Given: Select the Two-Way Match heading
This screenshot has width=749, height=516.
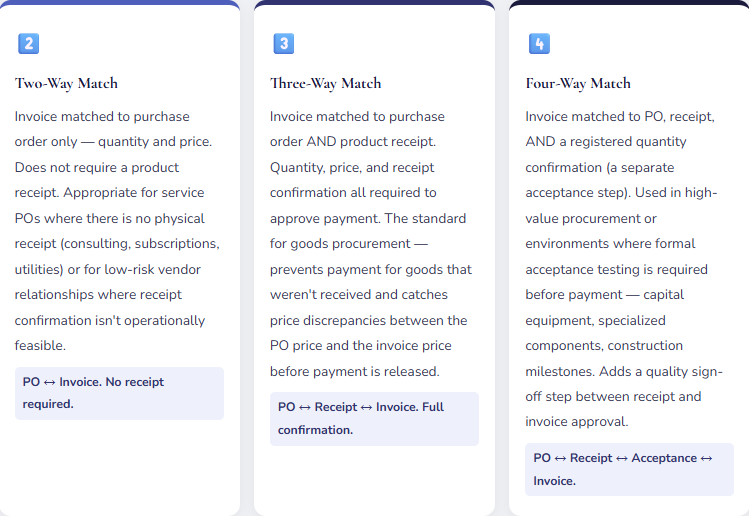Looking at the screenshot, I should [66, 83].
